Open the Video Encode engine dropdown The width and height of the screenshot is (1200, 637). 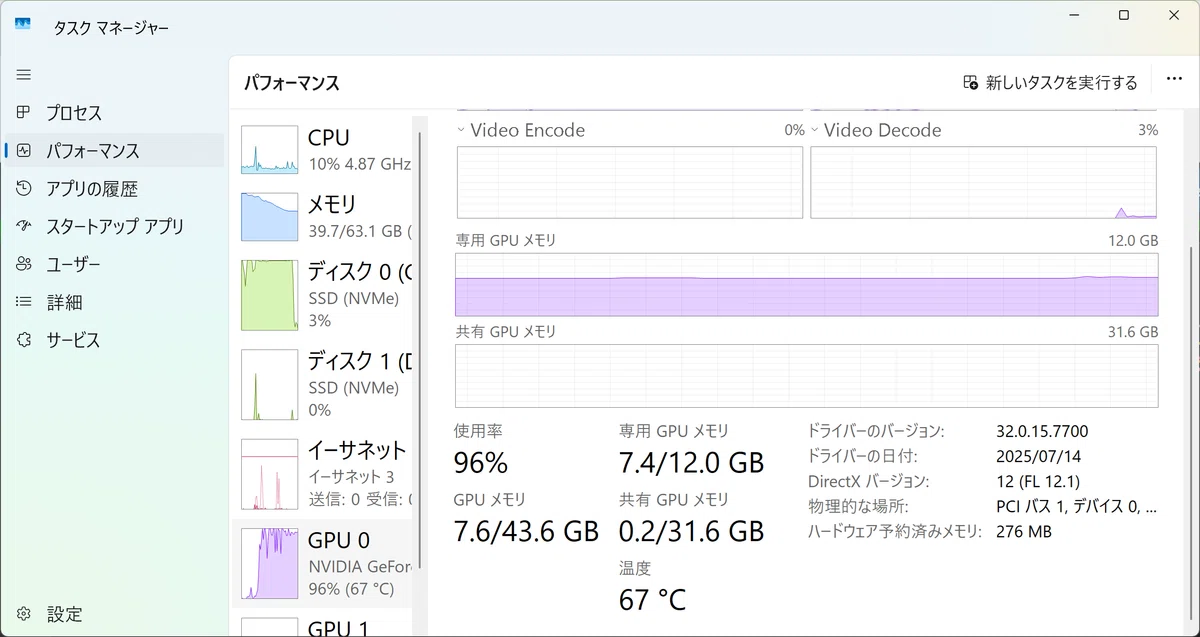(x=461, y=130)
